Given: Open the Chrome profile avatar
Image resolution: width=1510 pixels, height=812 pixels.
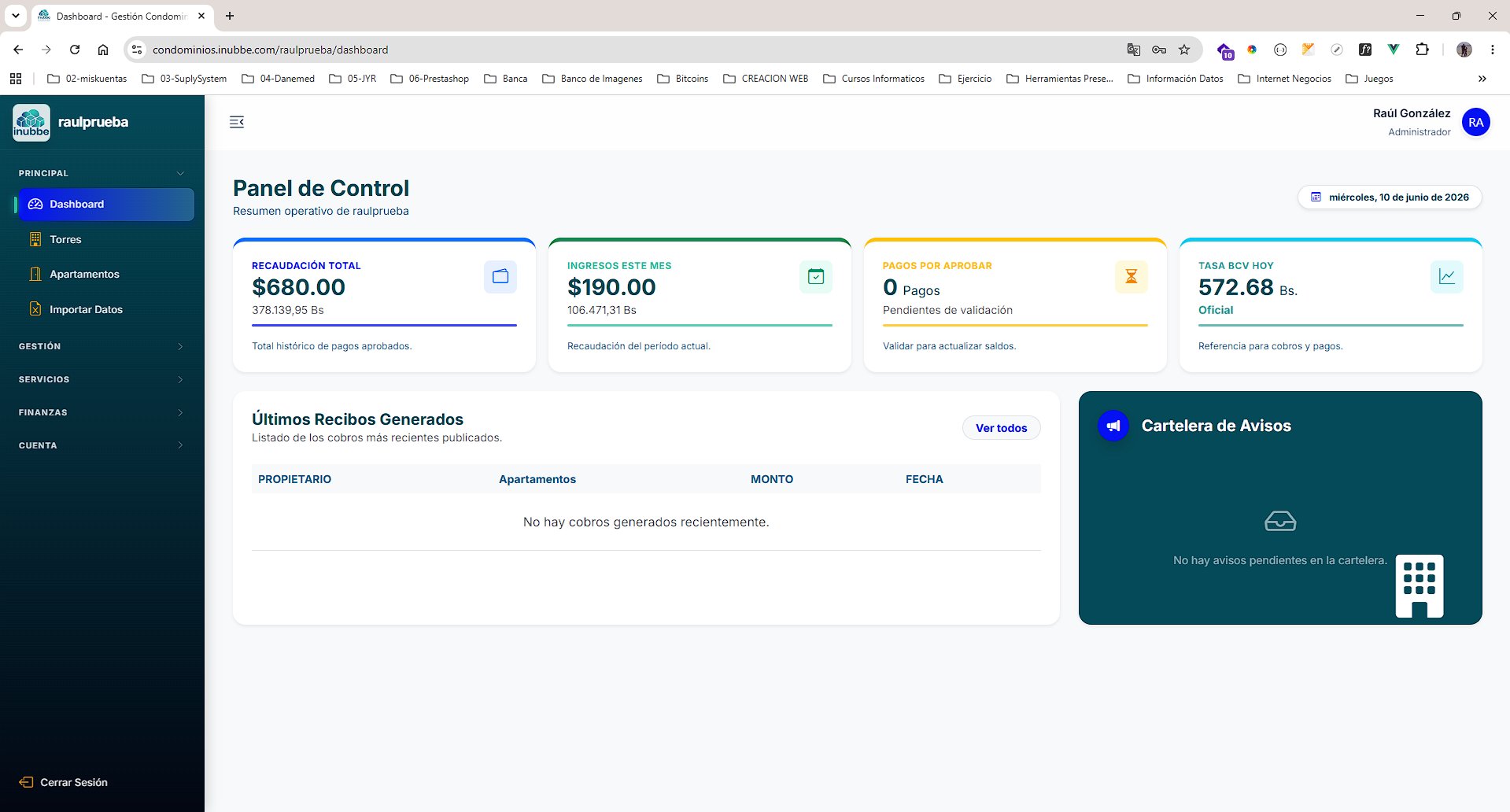Looking at the screenshot, I should pyautogui.click(x=1464, y=50).
